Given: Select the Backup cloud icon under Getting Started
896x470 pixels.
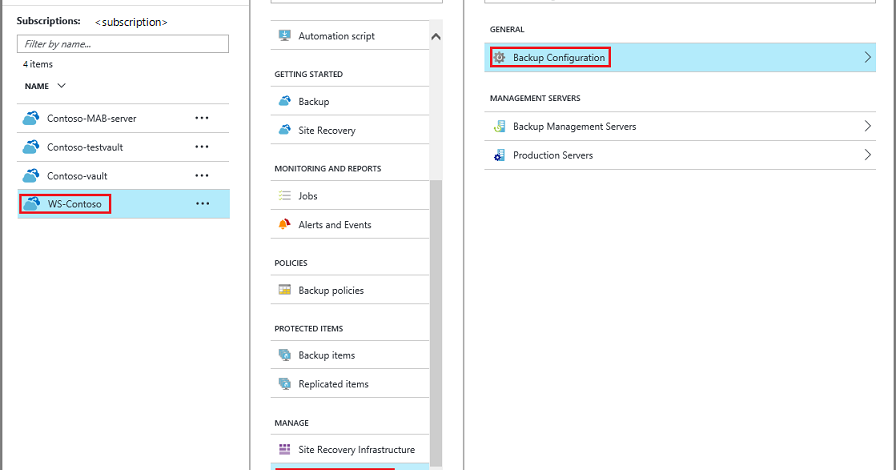Looking at the screenshot, I should pyautogui.click(x=285, y=101).
